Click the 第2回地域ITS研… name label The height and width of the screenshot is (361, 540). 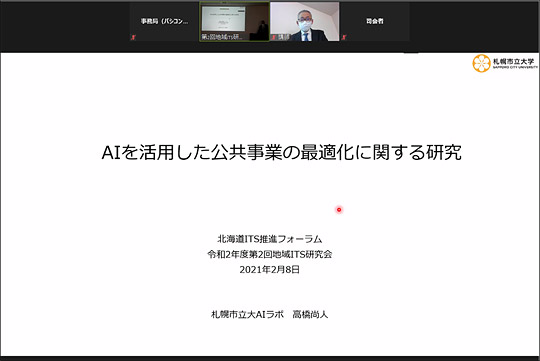tap(222, 37)
